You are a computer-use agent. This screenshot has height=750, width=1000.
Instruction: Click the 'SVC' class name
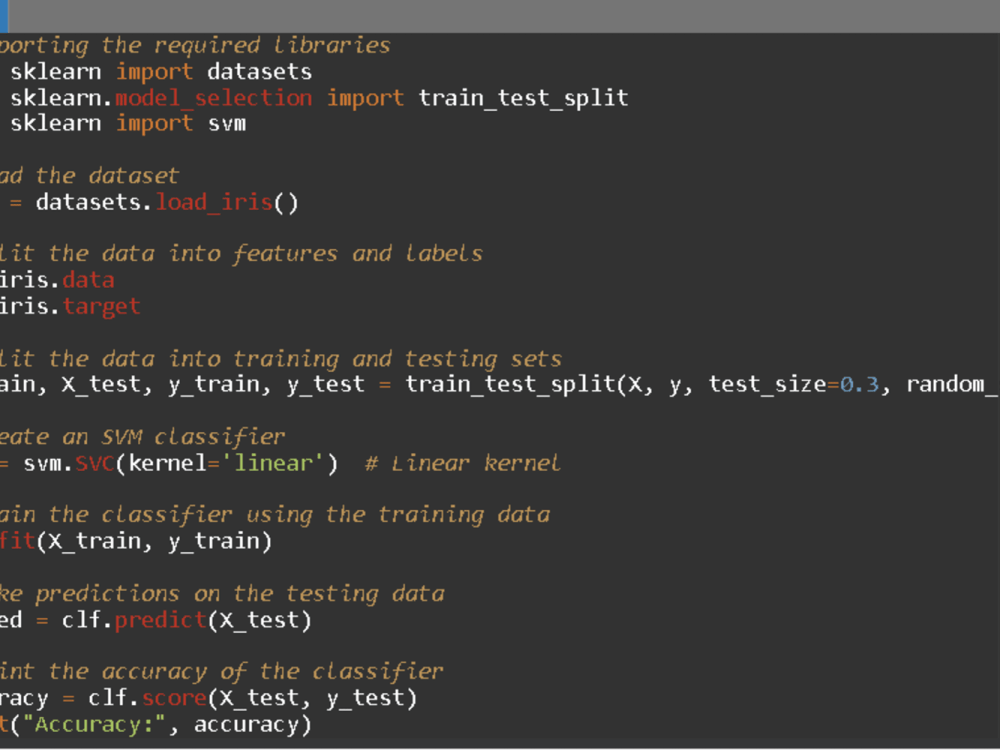(x=94, y=463)
